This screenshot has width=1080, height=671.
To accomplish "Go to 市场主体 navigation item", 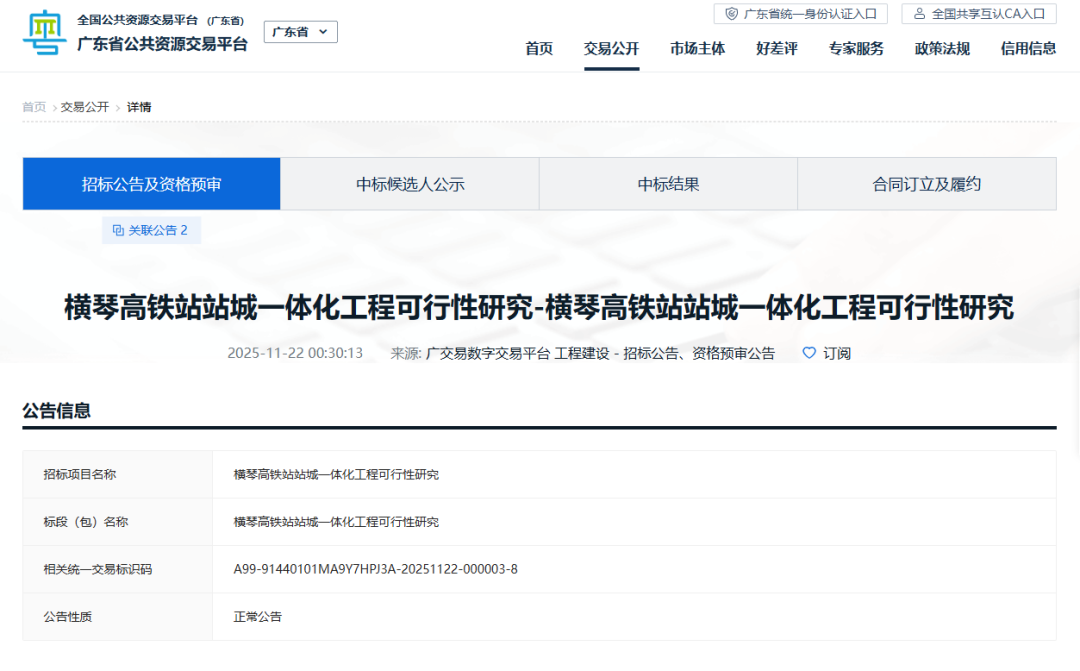I will pos(697,48).
